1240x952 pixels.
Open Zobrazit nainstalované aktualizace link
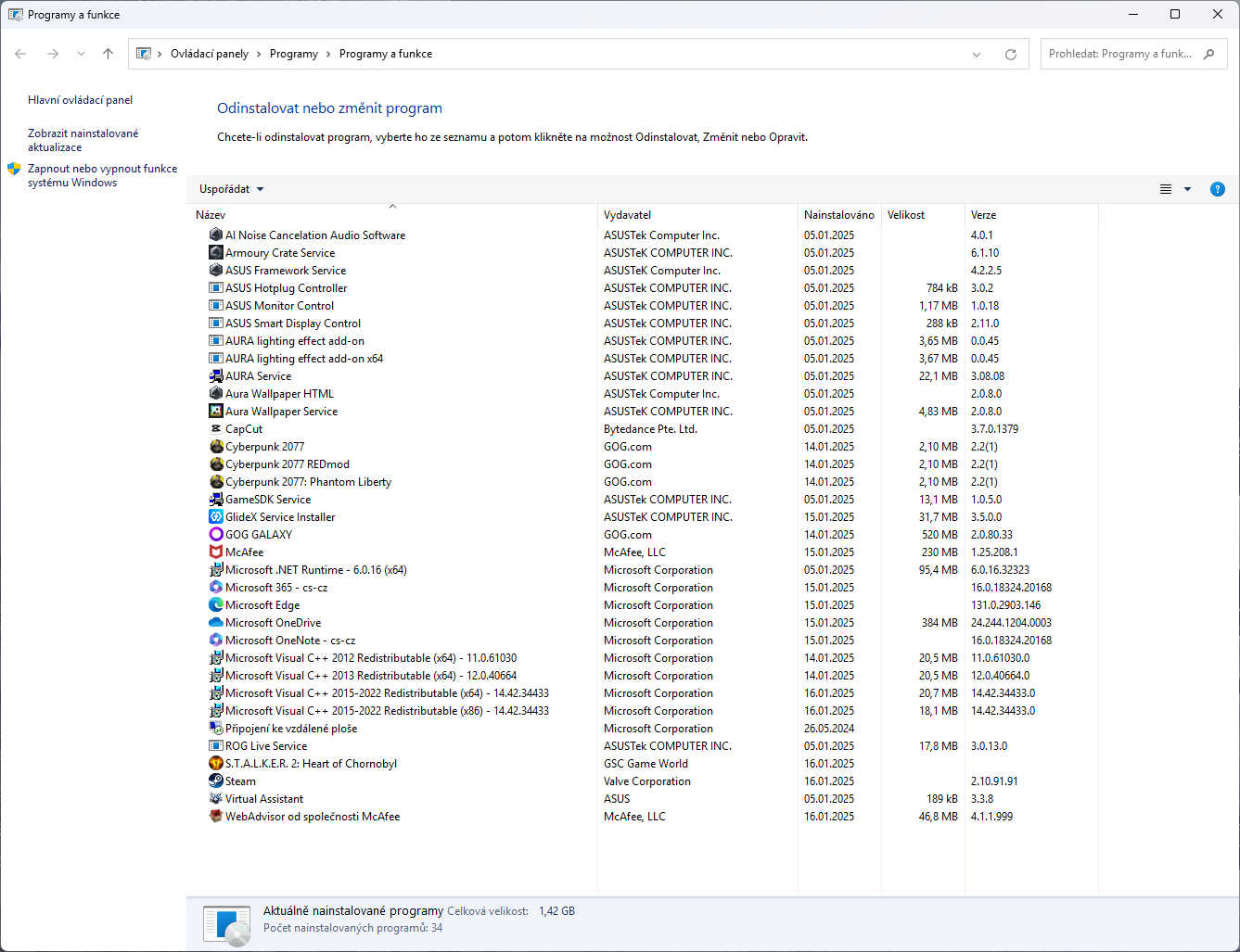click(x=83, y=140)
